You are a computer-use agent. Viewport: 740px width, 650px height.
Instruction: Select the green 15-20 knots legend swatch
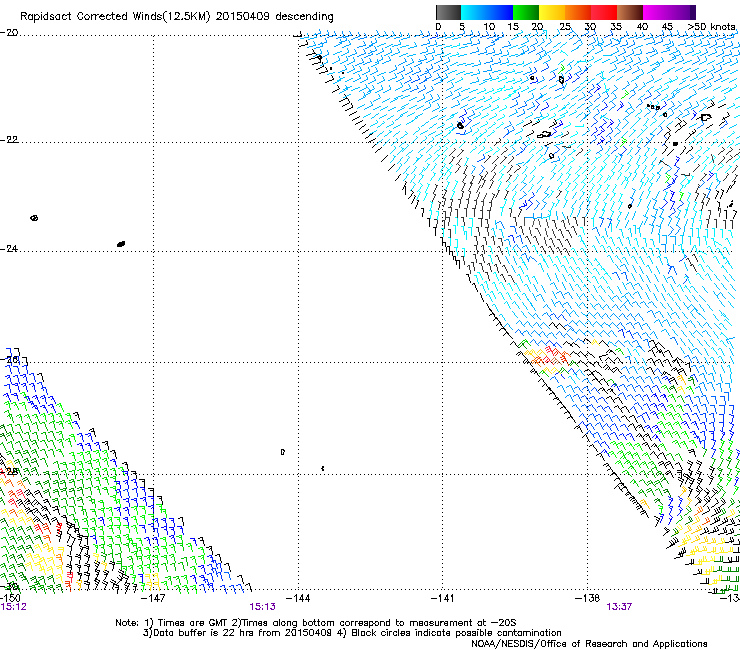526,12
